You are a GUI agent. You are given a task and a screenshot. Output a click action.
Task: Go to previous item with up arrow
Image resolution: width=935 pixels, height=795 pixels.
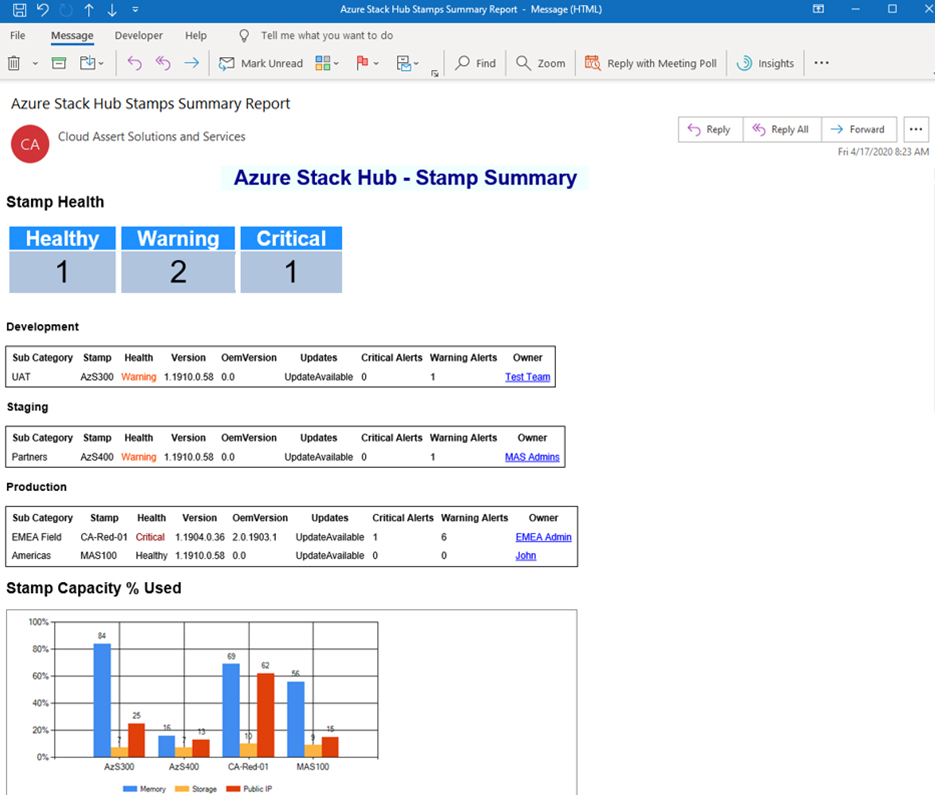89,10
